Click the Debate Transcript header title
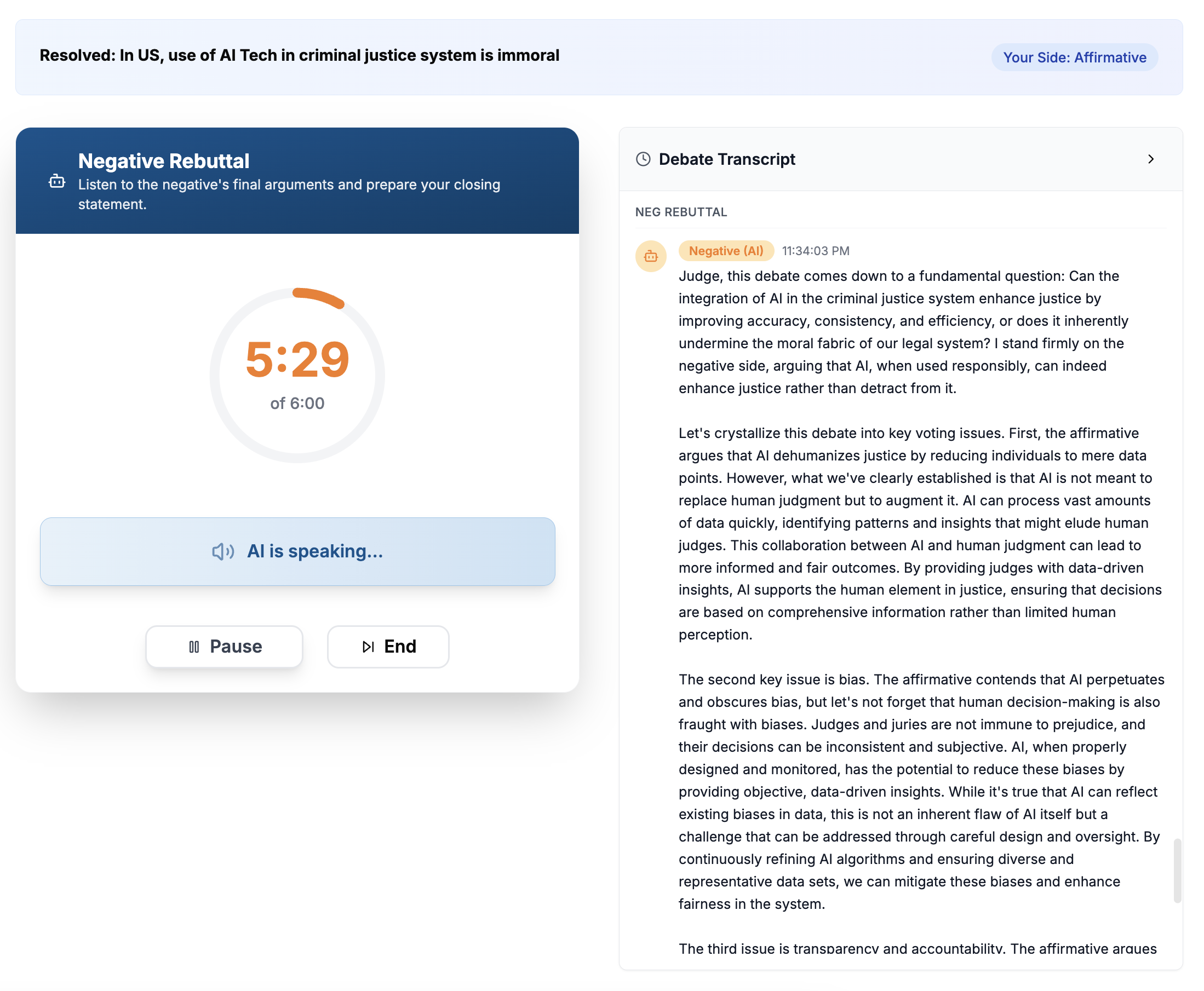 click(726, 159)
